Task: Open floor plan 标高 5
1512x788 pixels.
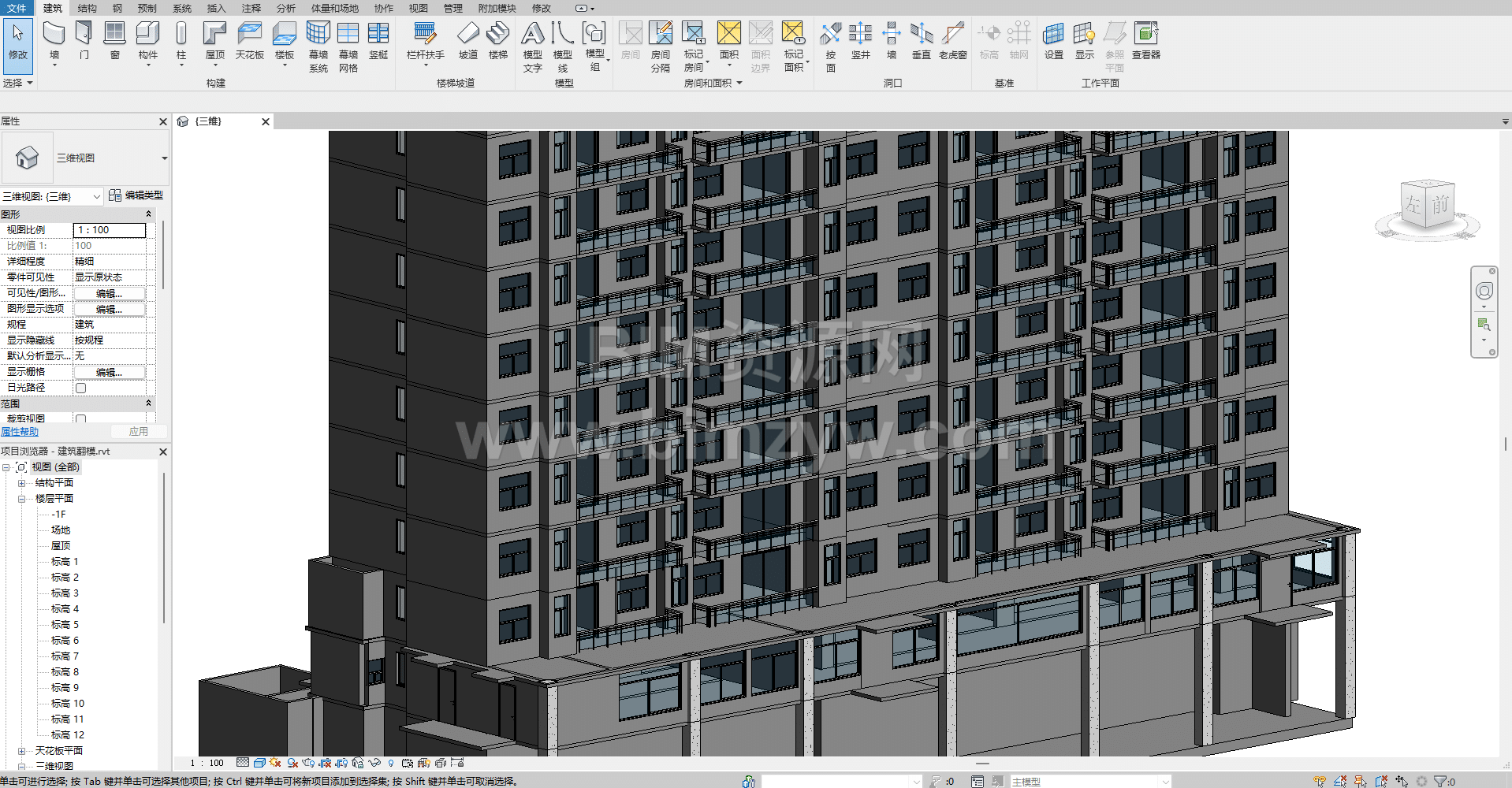Action: (x=65, y=625)
